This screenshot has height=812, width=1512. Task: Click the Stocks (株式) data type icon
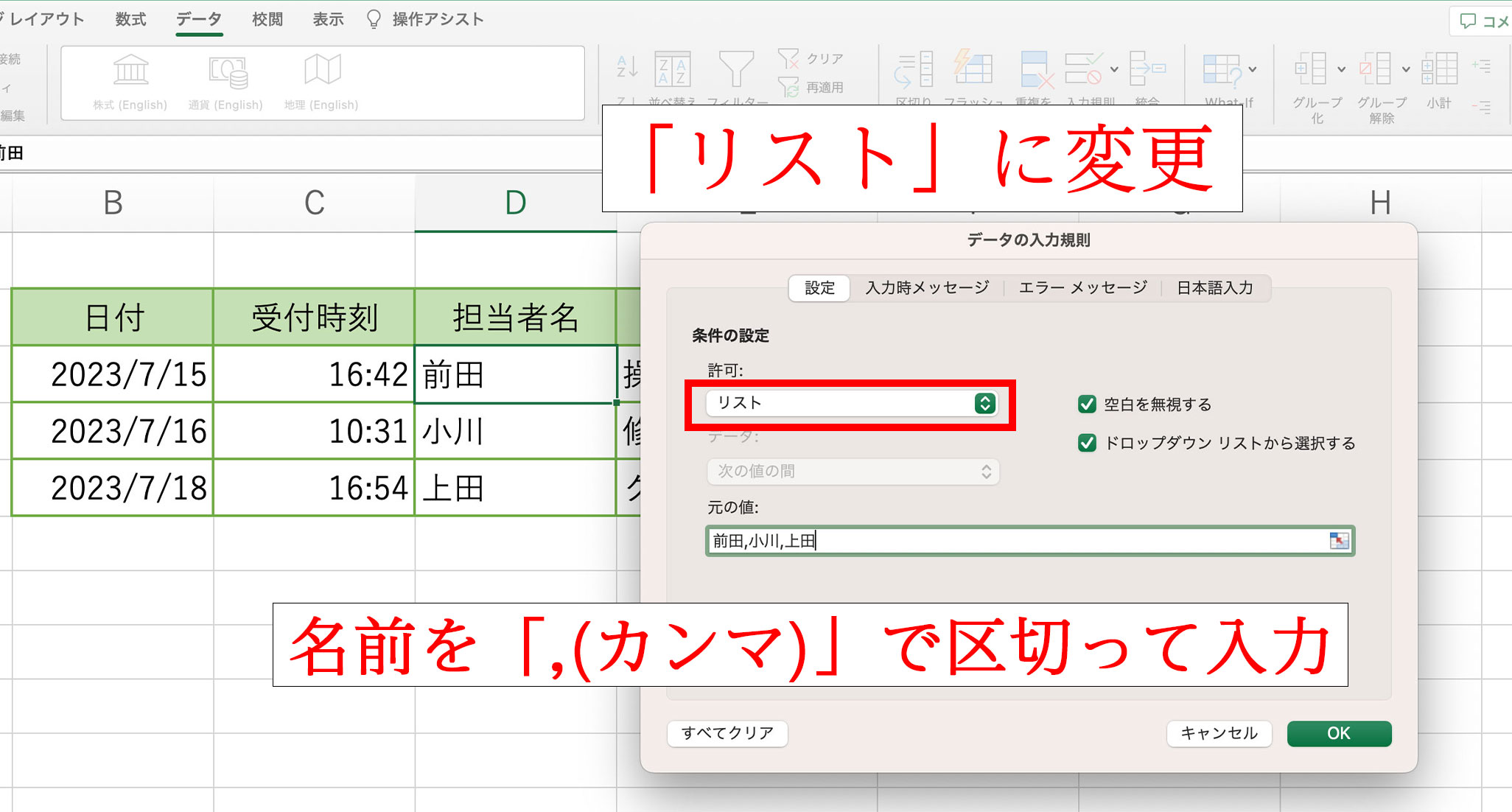(130, 71)
